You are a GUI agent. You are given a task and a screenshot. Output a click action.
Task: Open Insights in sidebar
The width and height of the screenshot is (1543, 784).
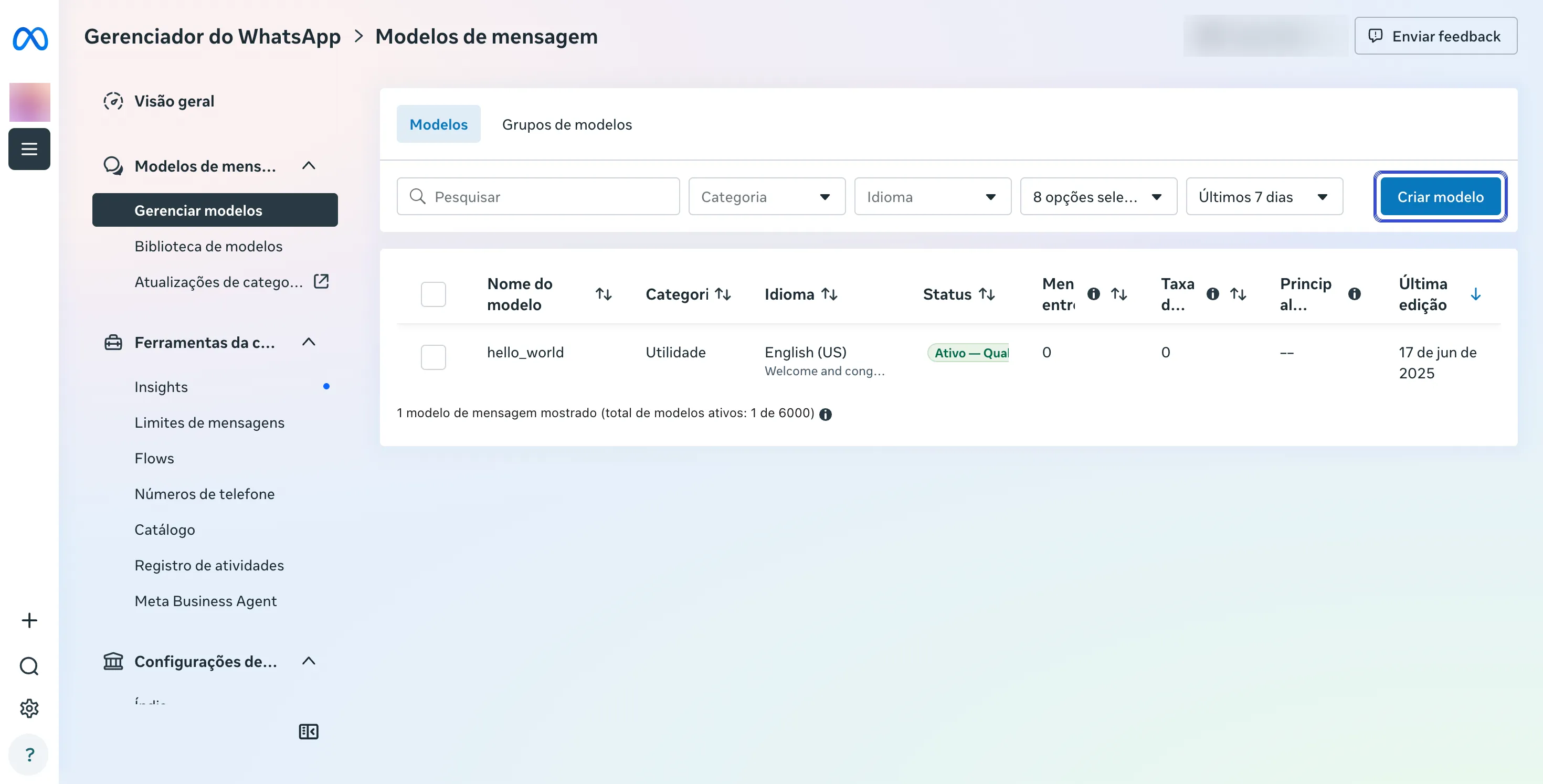pyautogui.click(x=161, y=387)
